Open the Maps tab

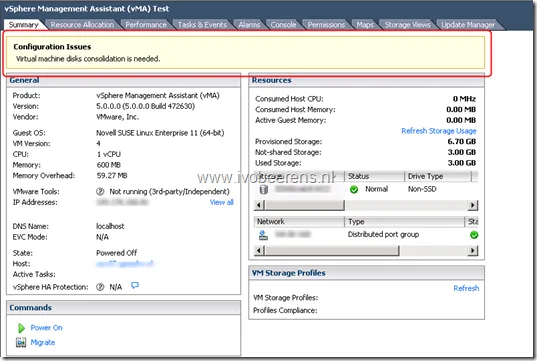(x=365, y=25)
